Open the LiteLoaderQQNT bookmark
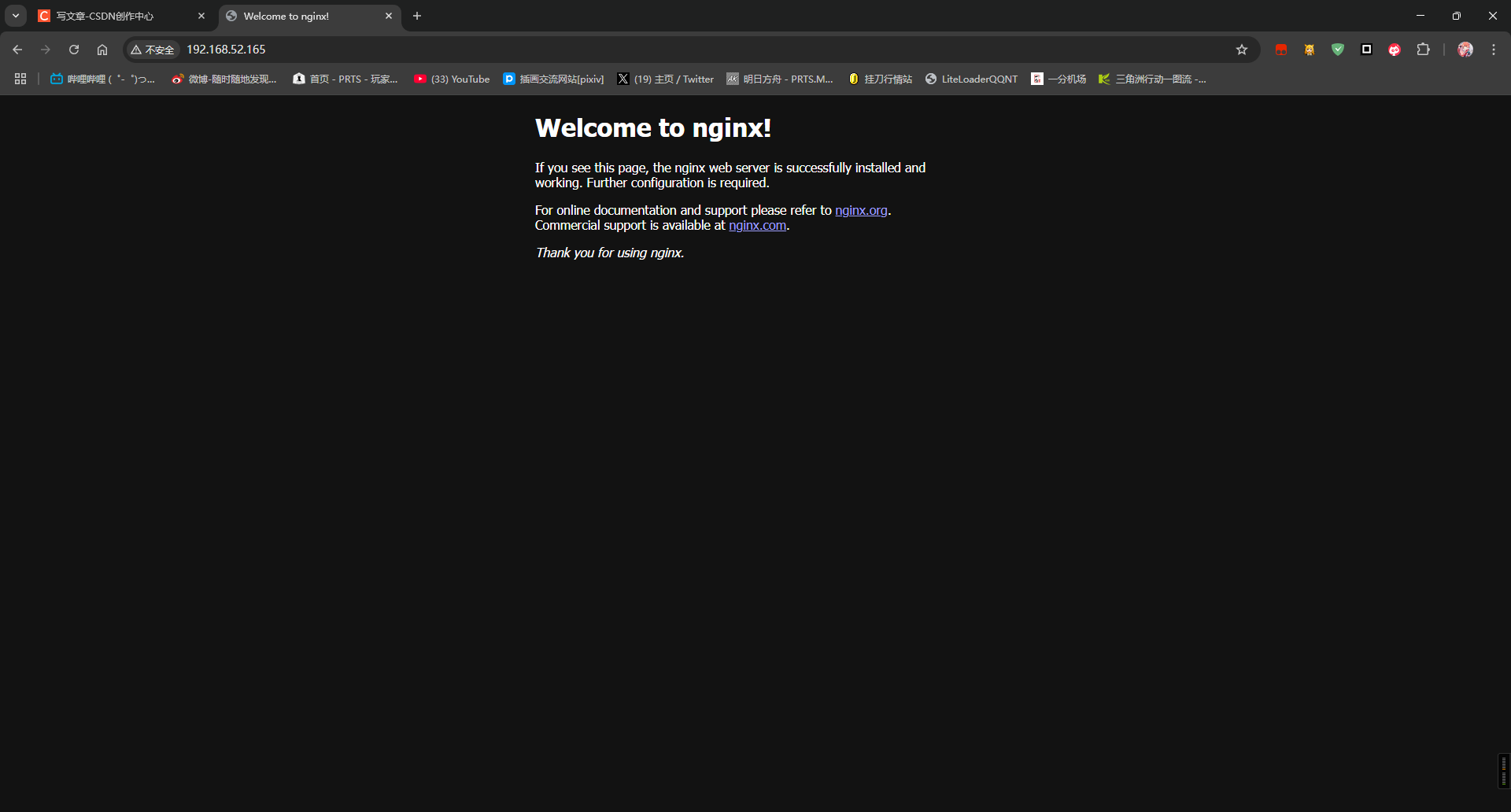This screenshot has width=1511, height=812. coord(971,79)
